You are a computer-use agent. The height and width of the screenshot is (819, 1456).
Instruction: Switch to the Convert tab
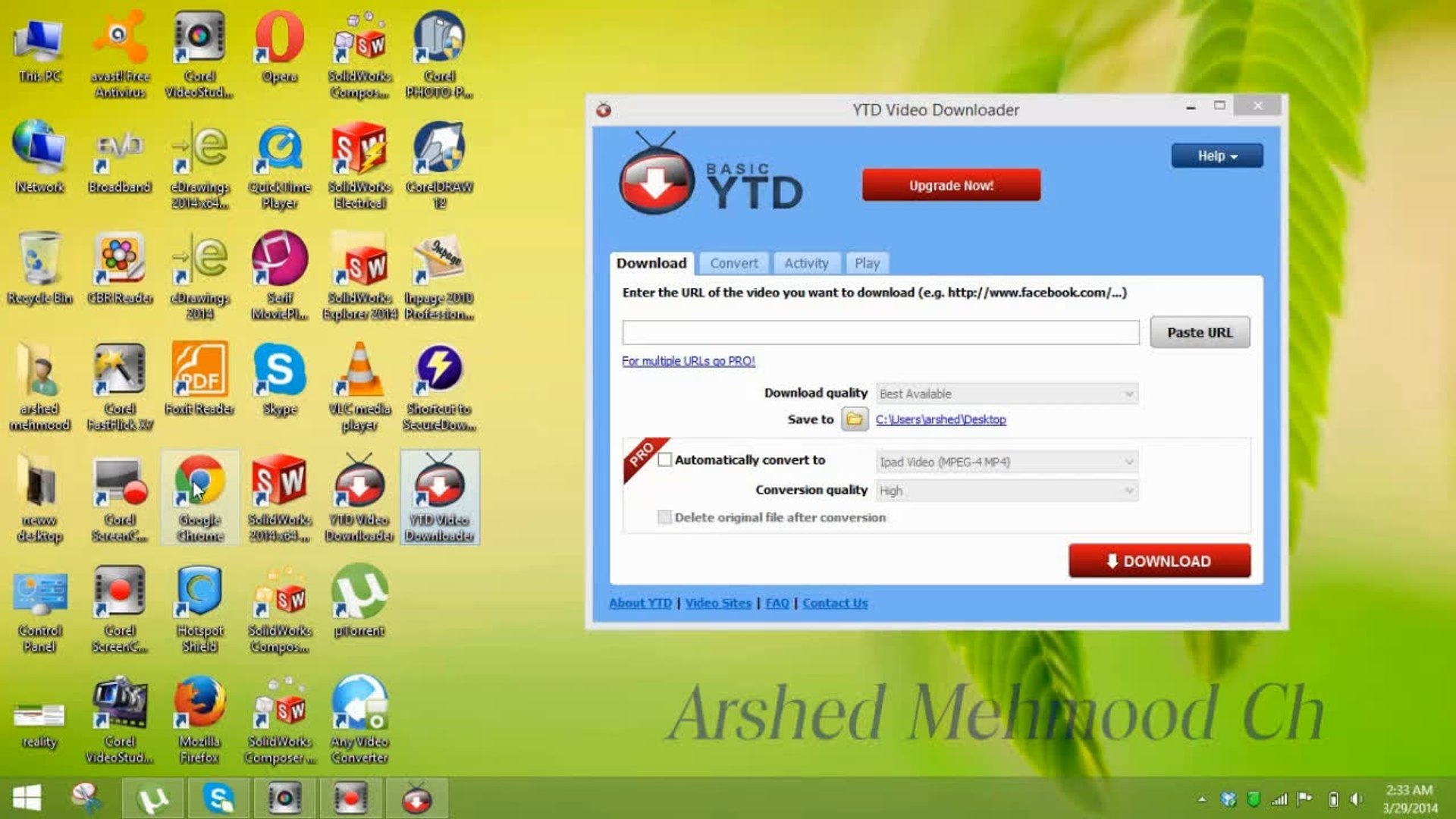(x=733, y=263)
